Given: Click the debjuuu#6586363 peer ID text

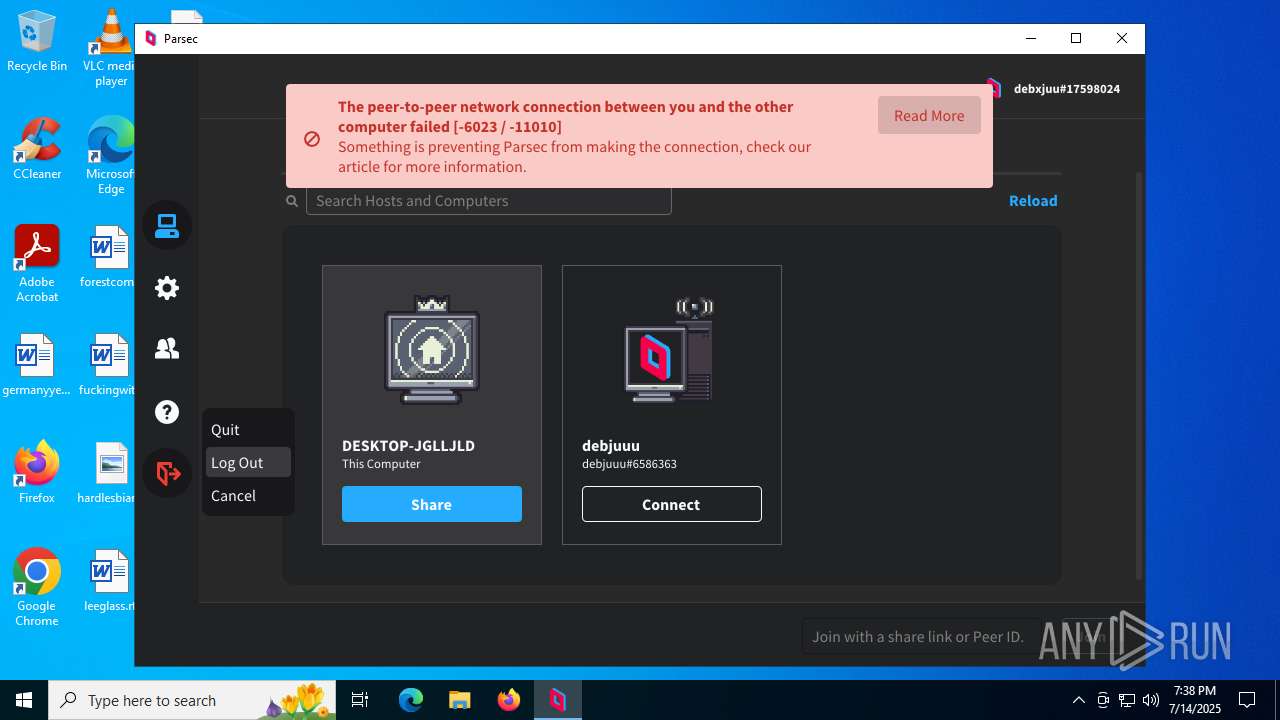Looking at the screenshot, I should (629, 464).
